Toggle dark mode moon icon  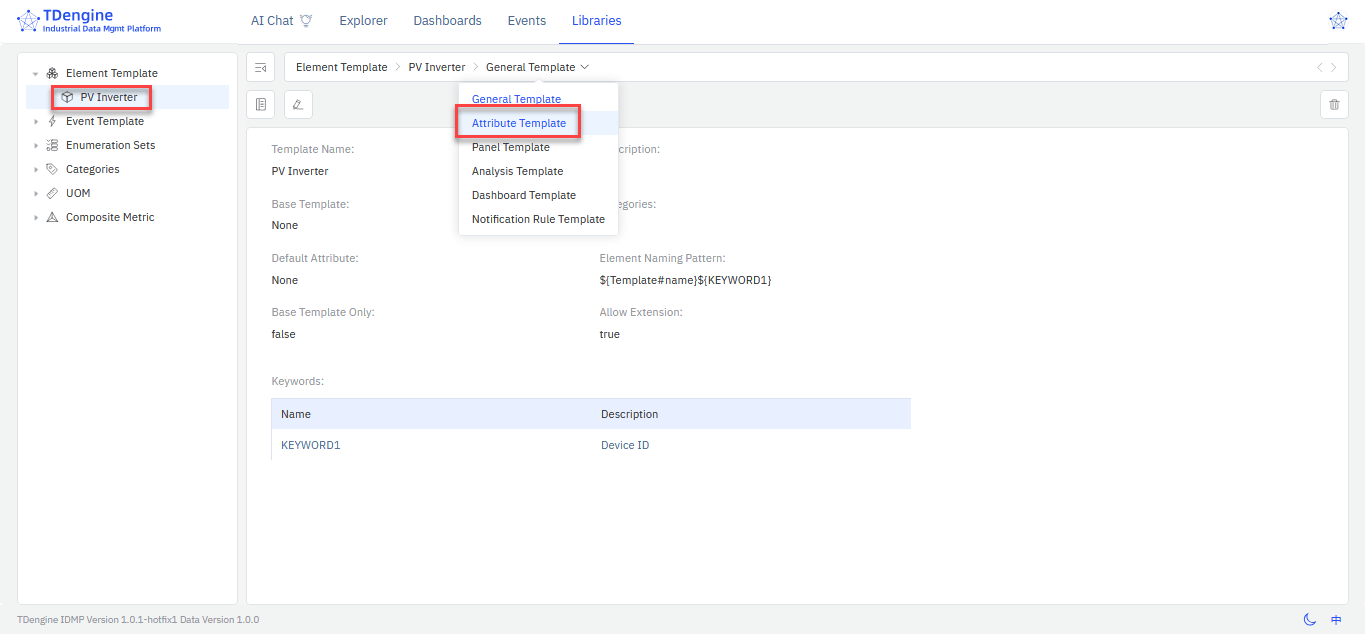click(1309, 620)
